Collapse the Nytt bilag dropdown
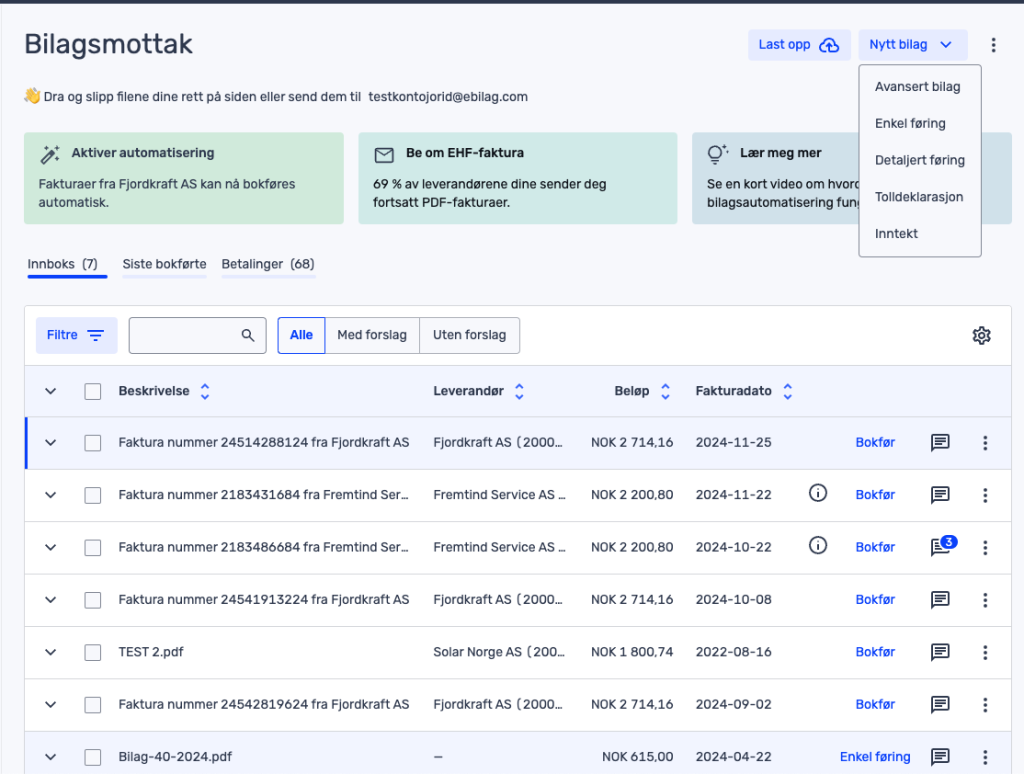Viewport: 1024px width, 774px height. 912,45
